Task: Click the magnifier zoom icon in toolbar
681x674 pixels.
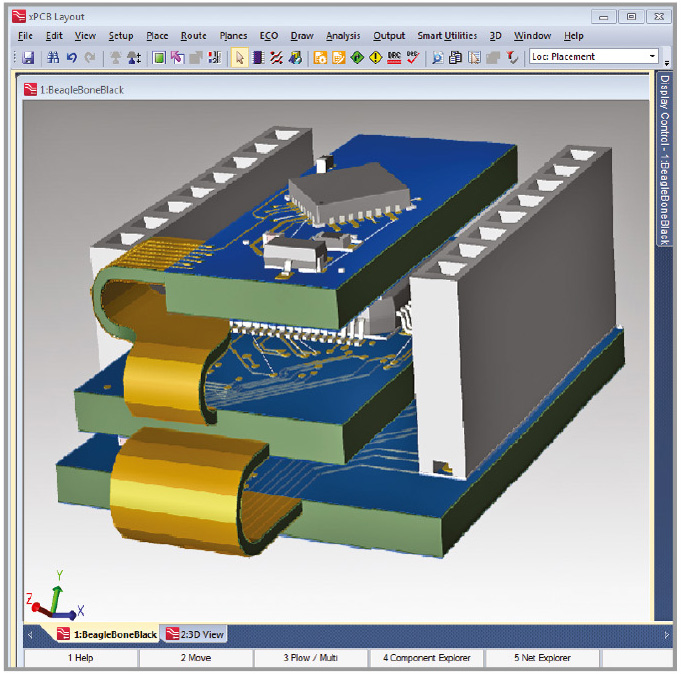Action: point(438,58)
